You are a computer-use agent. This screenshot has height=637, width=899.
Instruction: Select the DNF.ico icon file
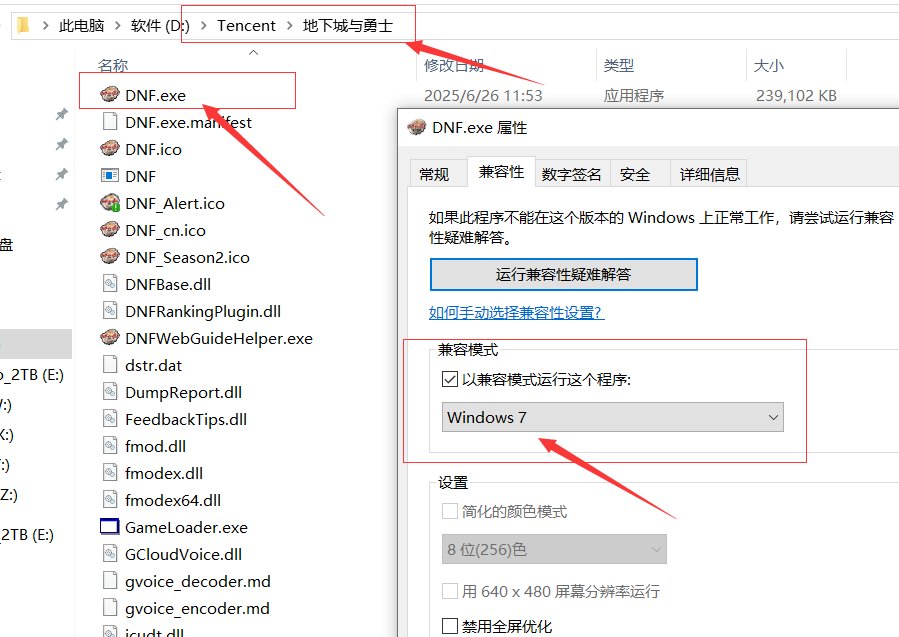(x=110, y=148)
